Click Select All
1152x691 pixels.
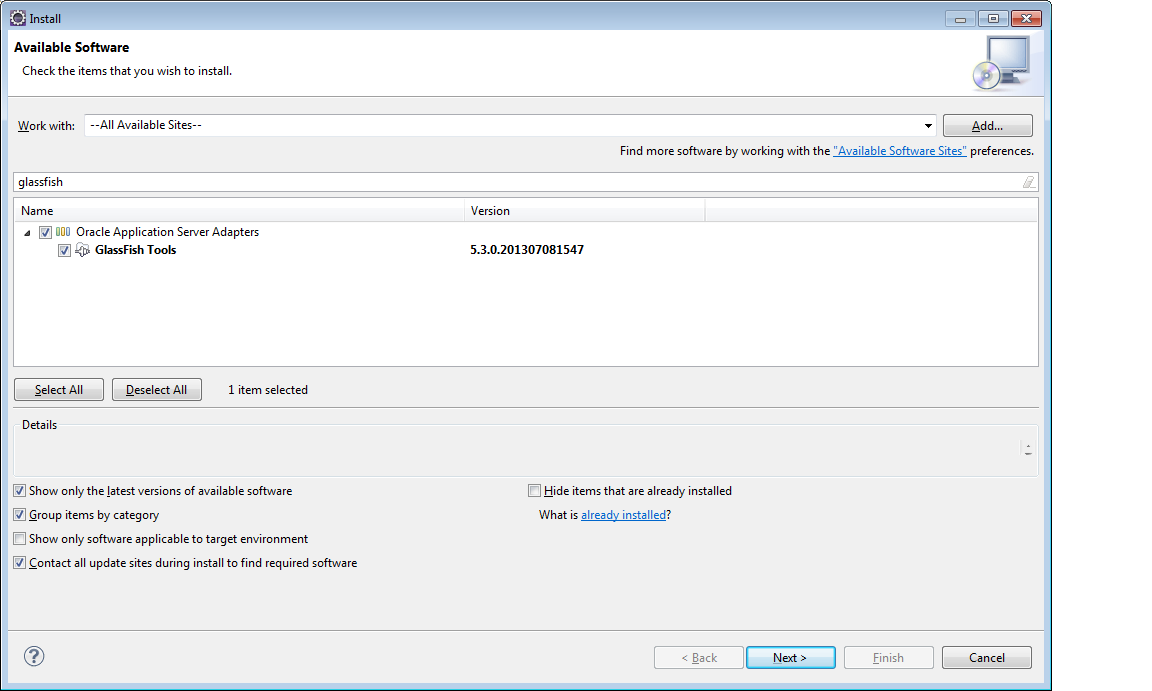pyautogui.click(x=58, y=389)
